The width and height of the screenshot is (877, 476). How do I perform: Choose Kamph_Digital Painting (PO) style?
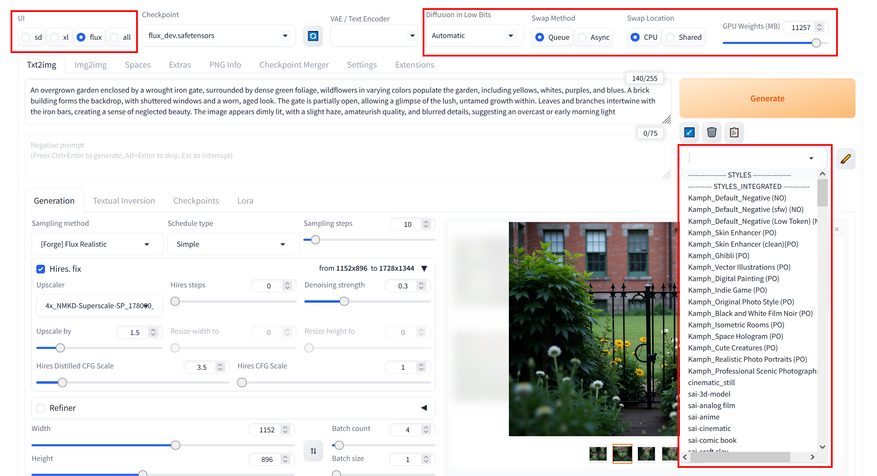click(x=733, y=279)
